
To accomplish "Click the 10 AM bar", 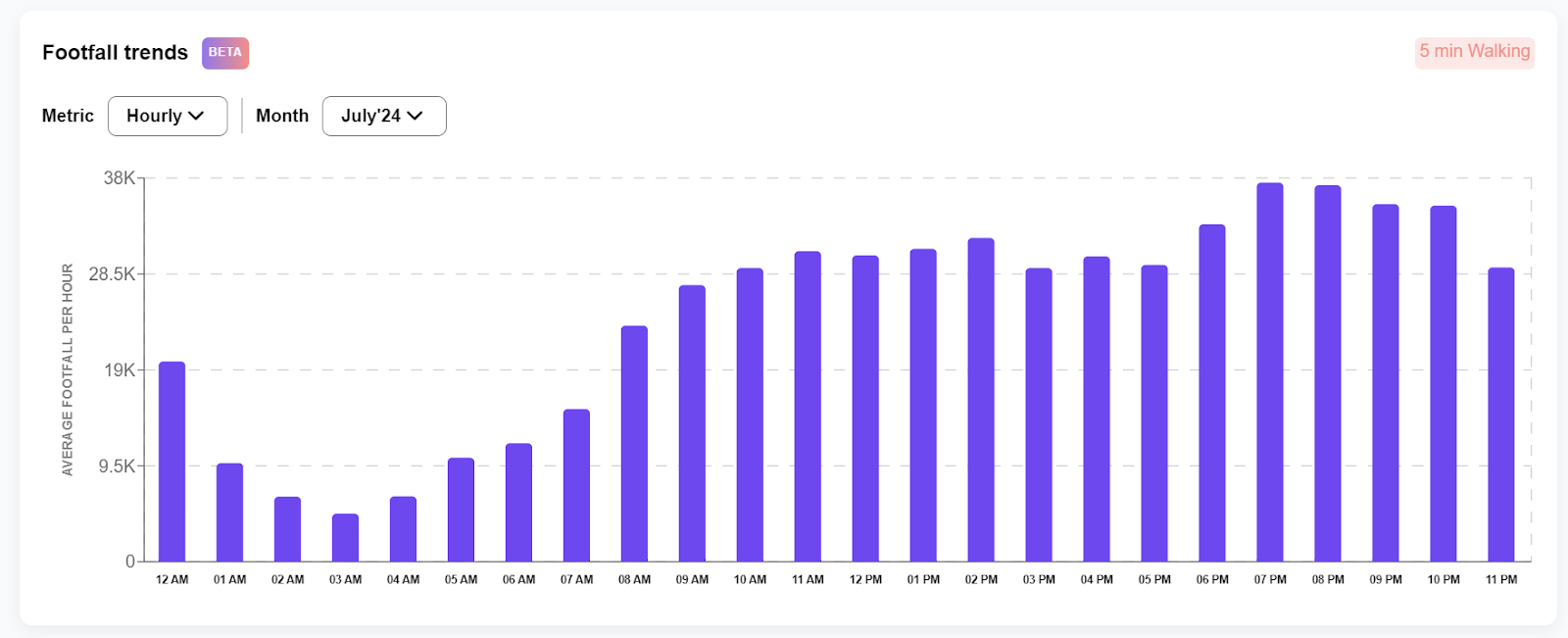I will [x=750, y=415].
